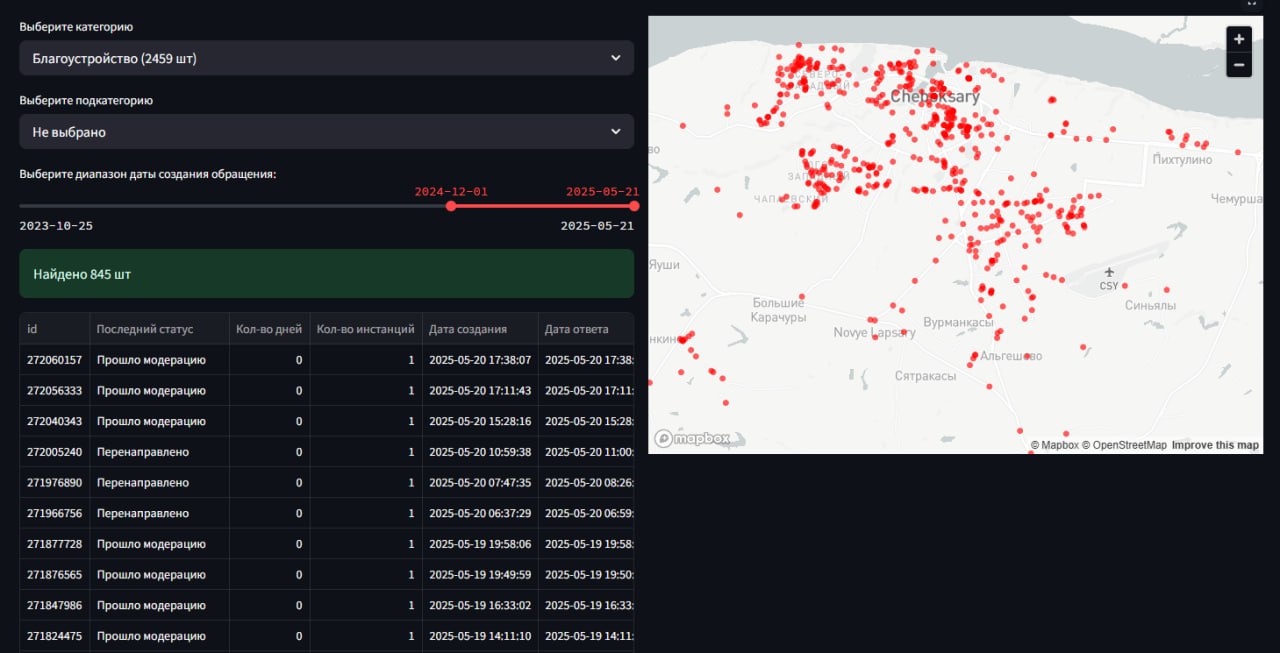Click the Mapbox logo on the map
The image size is (1280, 653).
coord(693,438)
